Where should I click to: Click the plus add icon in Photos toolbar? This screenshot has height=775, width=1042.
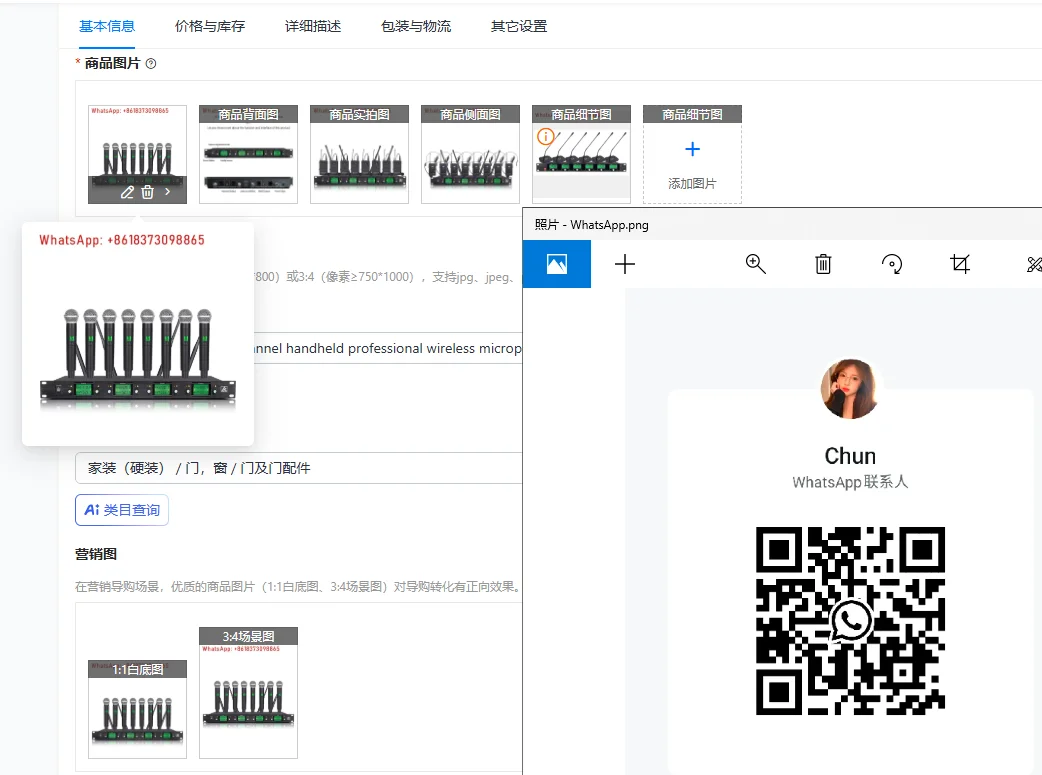pyautogui.click(x=625, y=264)
